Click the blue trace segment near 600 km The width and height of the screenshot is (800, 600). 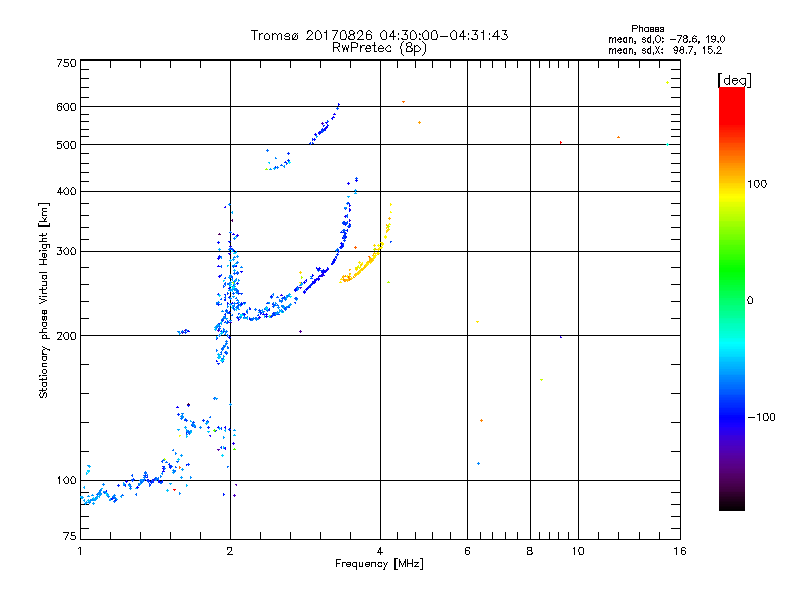(x=324, y=125)
